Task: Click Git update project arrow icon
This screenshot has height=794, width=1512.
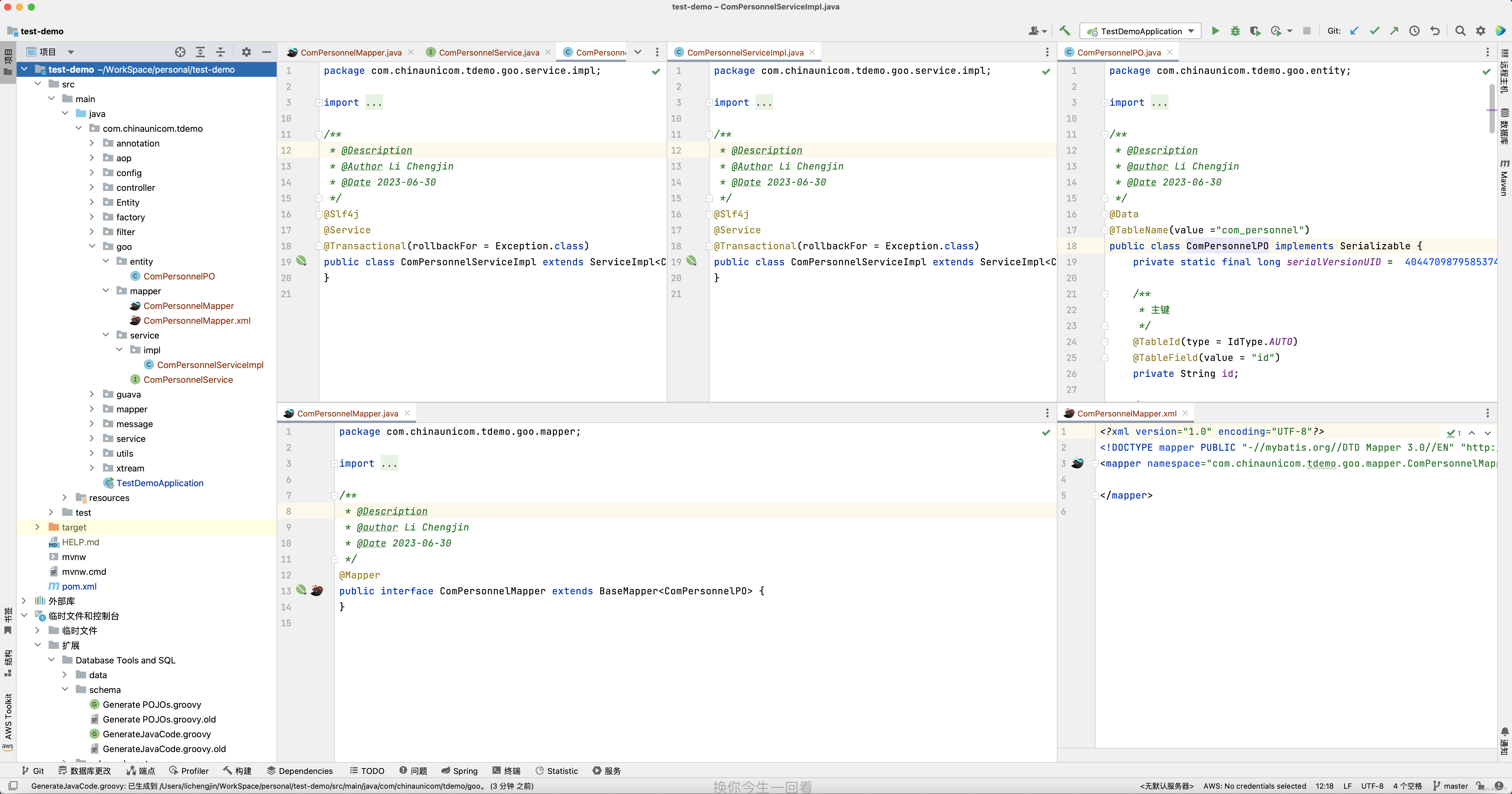Action: pos(1354,31)
